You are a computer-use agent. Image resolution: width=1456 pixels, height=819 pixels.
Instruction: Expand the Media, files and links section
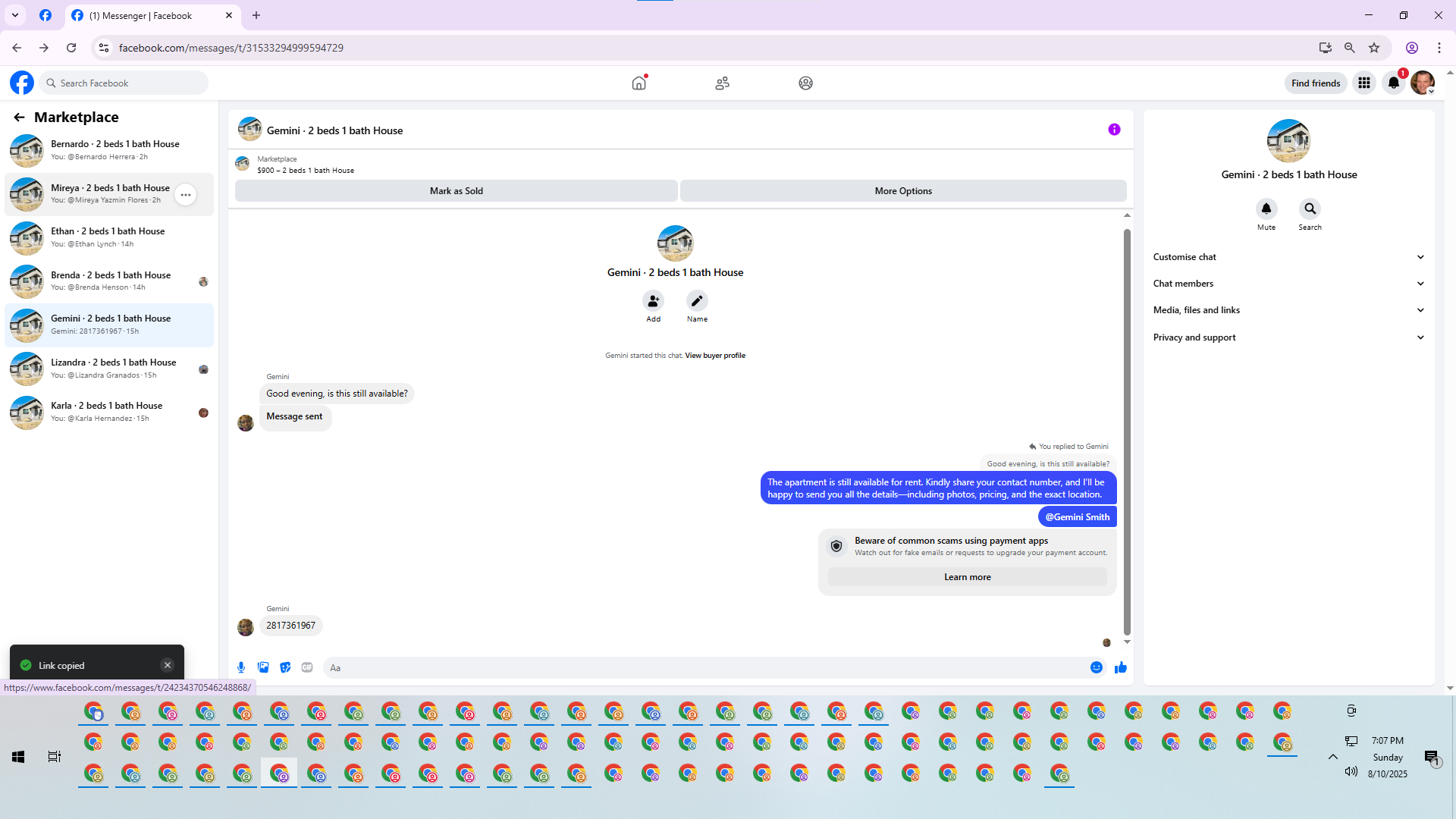click(x=1288, y=310)
